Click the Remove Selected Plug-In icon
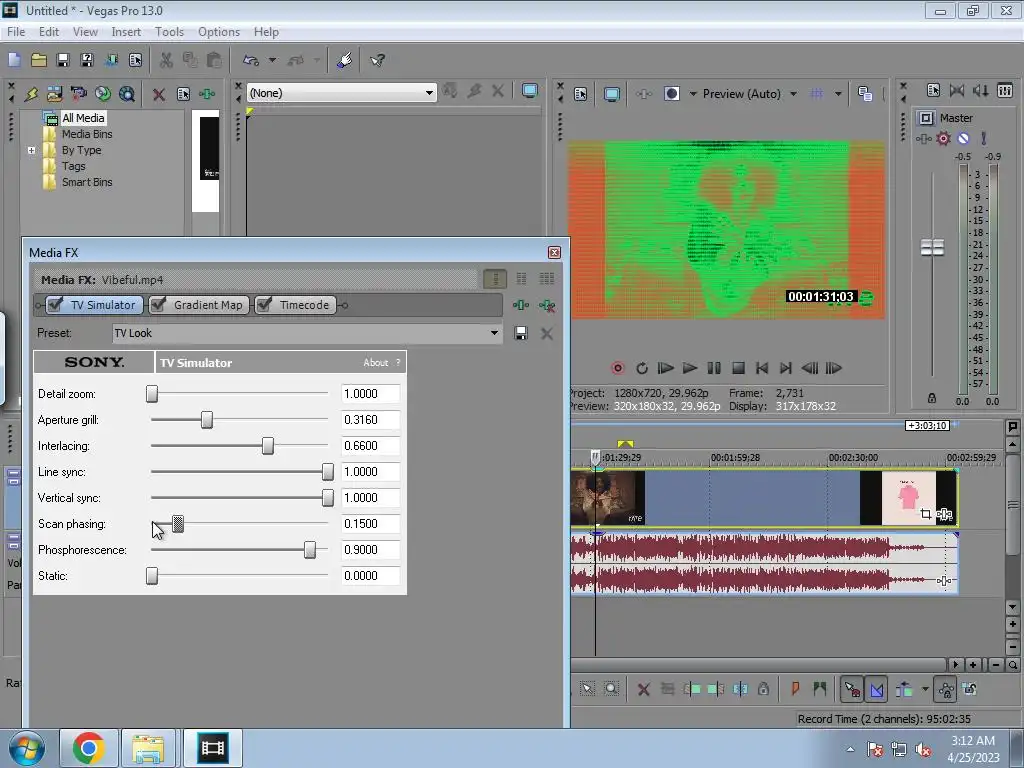The width and height of the screenshot is (1024, 768). tap(547, 305)
